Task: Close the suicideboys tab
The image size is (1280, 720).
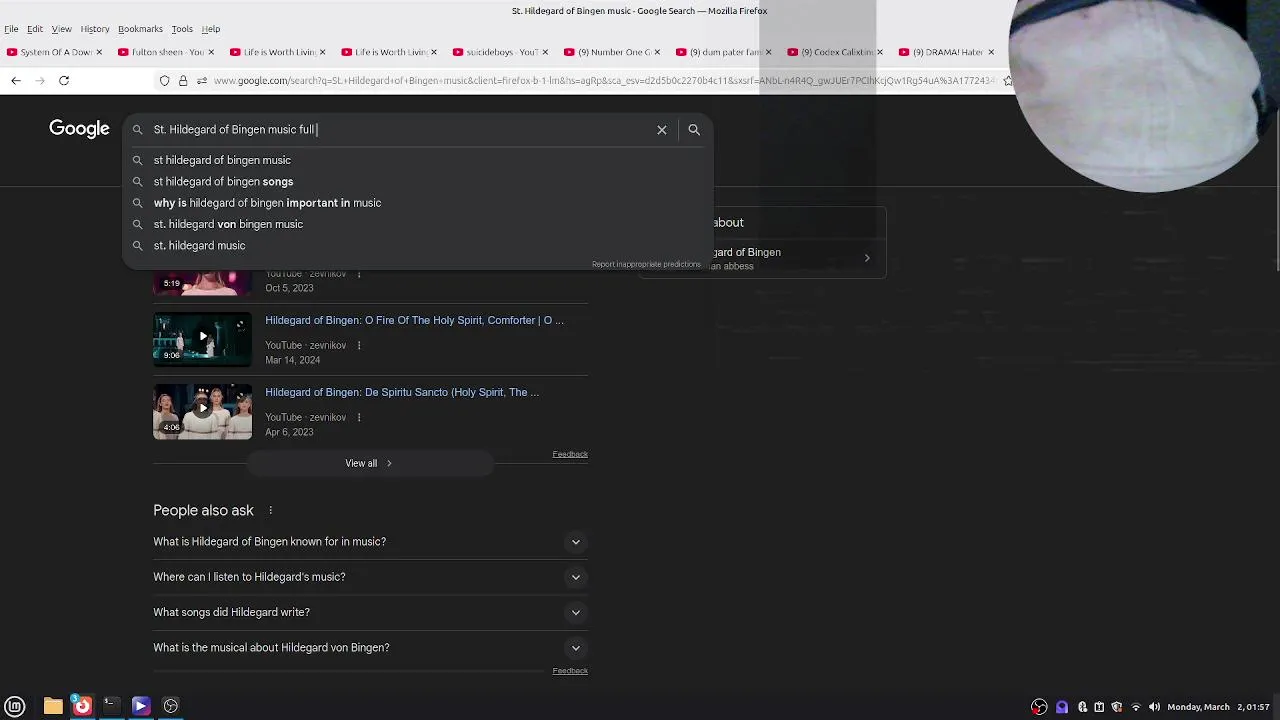Action: pos(545,52)
